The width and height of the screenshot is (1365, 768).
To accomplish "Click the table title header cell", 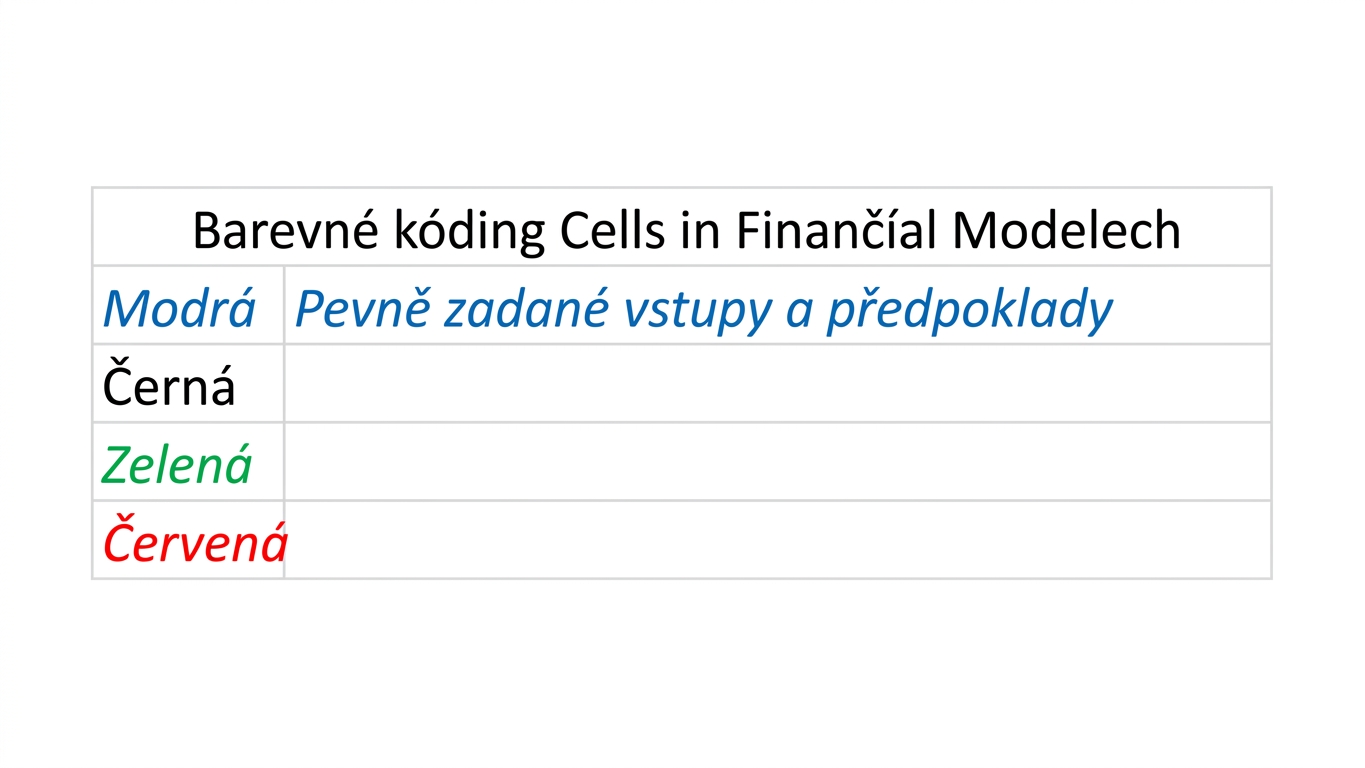I will pos(682,226).
